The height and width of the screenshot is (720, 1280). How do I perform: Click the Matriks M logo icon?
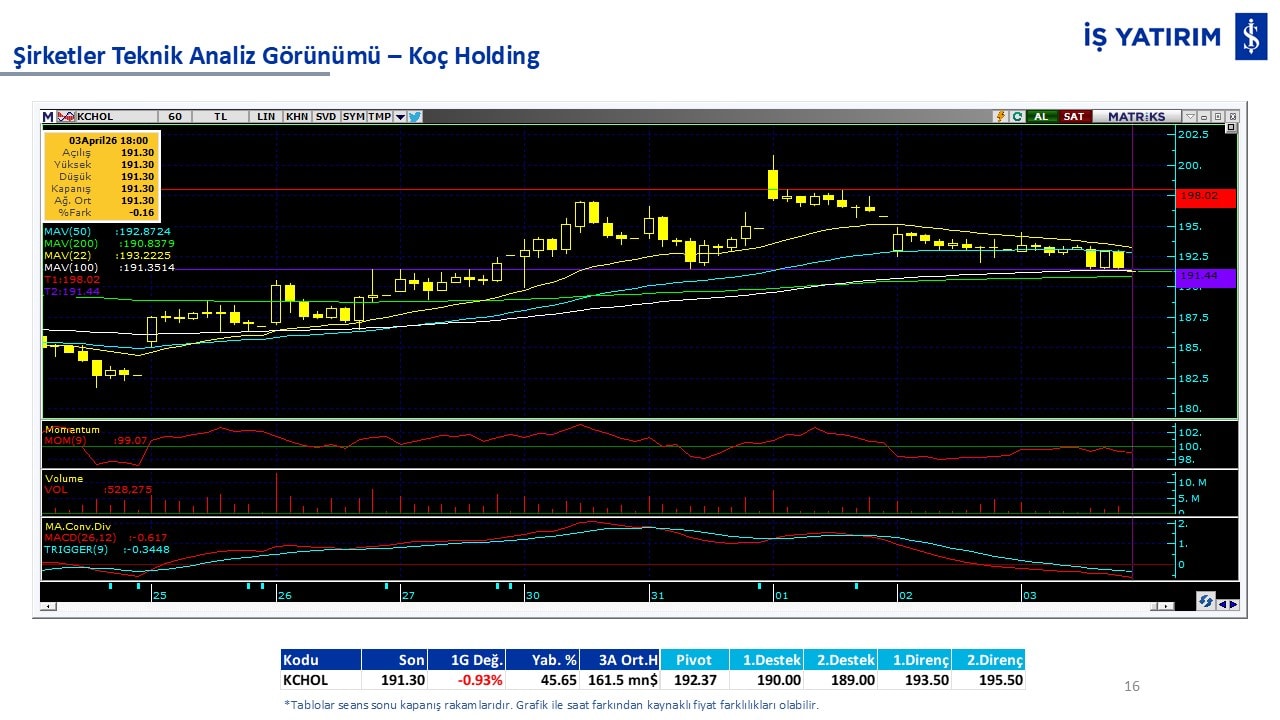[x=47, y=117]
